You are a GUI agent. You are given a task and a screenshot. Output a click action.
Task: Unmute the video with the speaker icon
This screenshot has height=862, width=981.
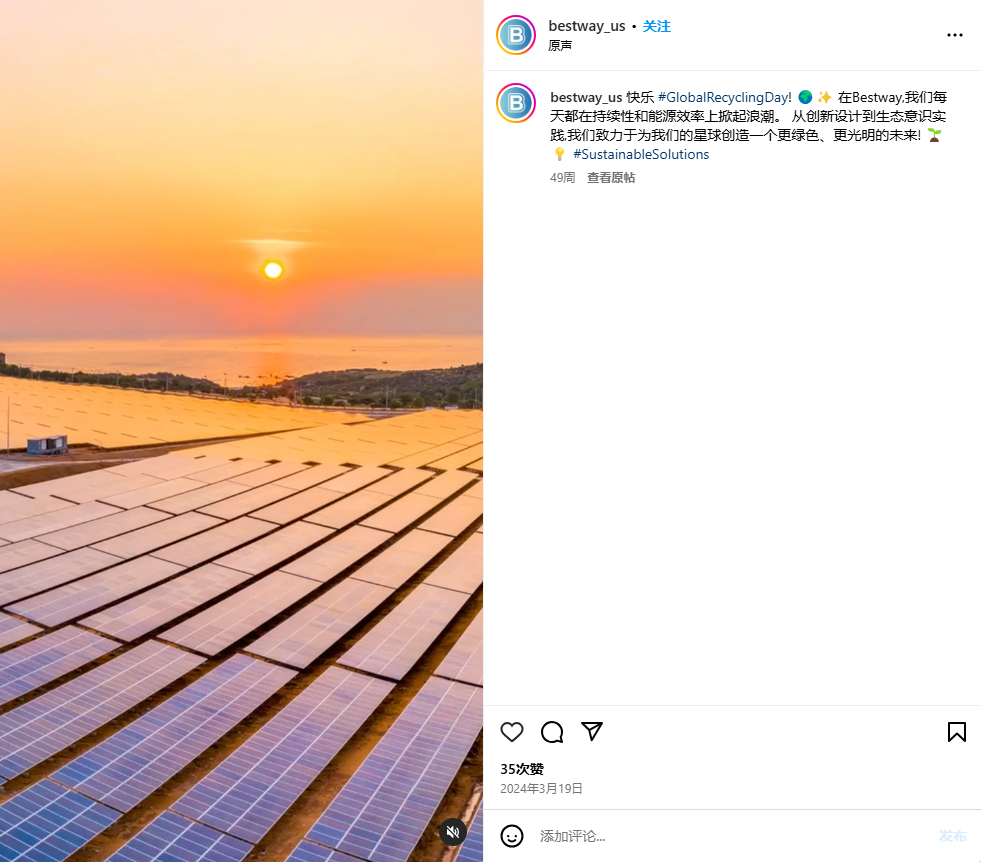click(453, 832)
